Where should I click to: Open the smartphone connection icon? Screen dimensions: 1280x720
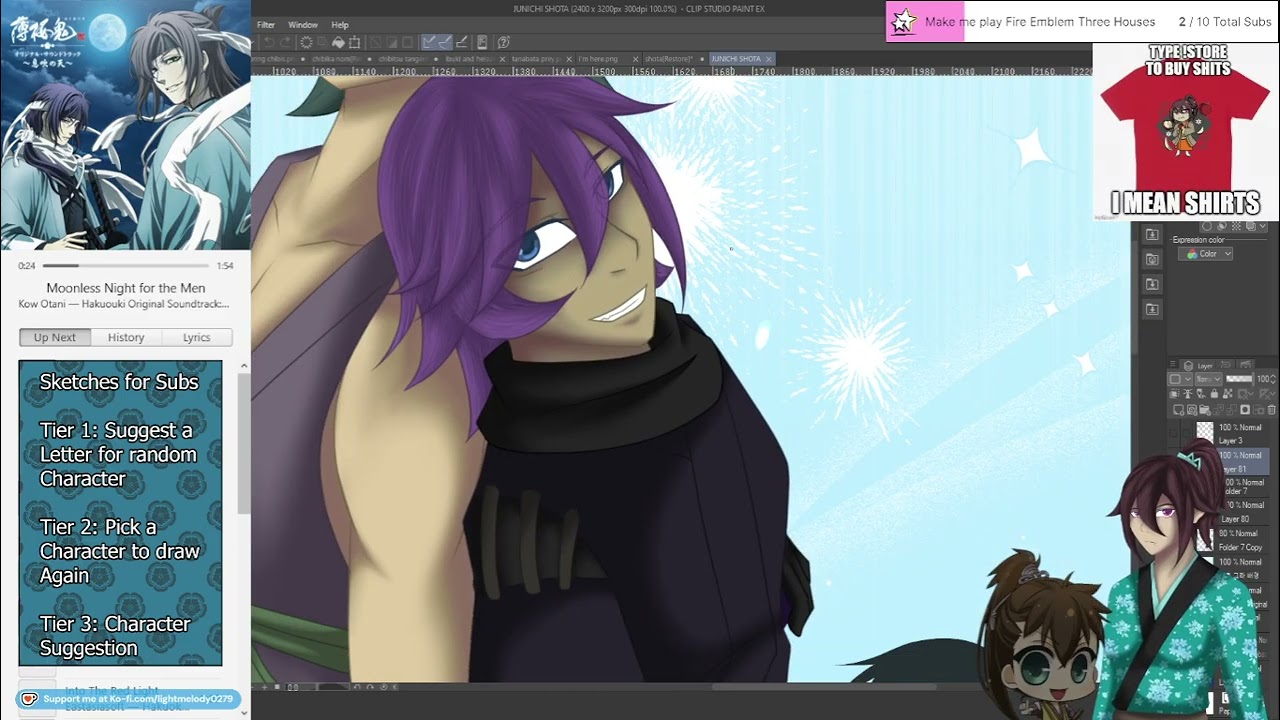click(x=483, y=42)
